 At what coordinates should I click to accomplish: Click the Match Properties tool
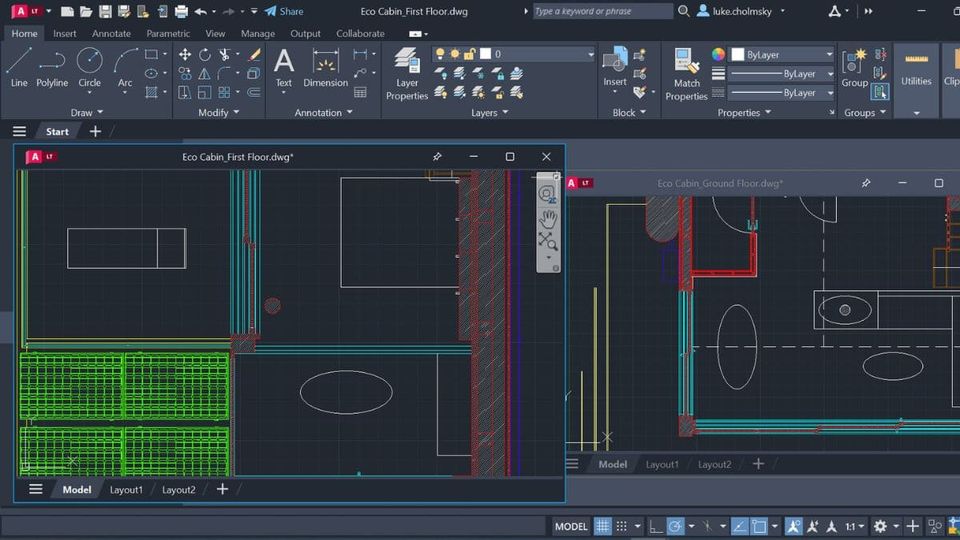686,73
